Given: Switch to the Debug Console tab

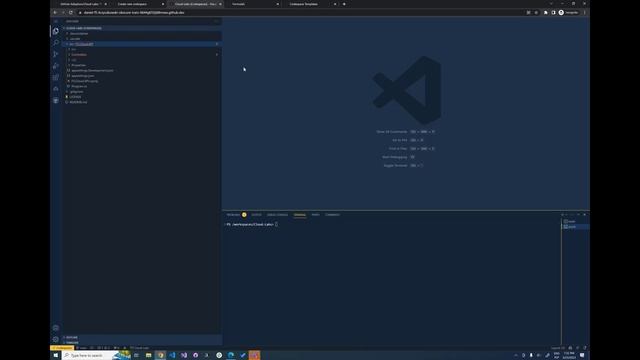Looking at the screenshot, I should [x=277, y=215].
